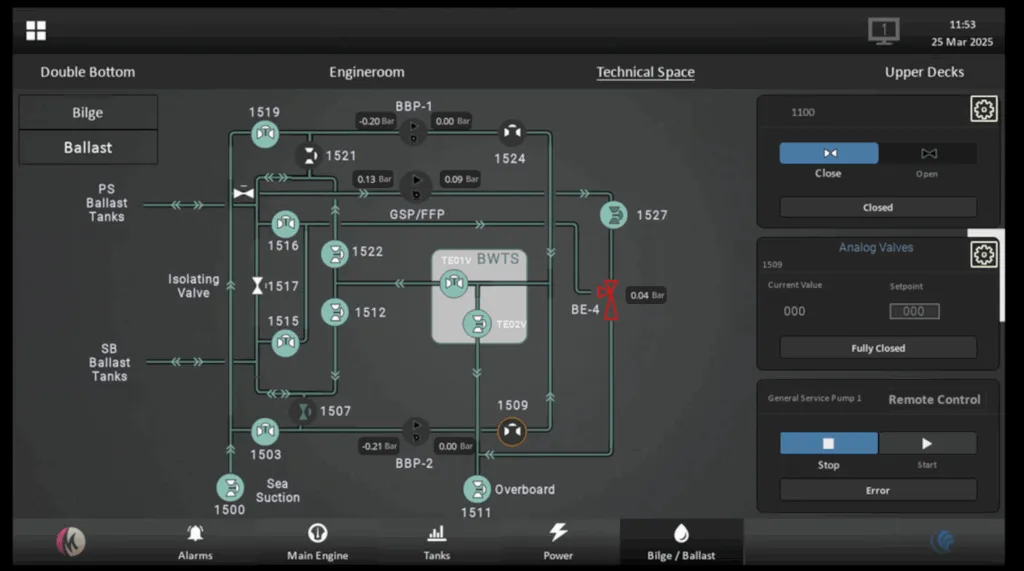Select sea suction valve 1500
The width and height of the screenshot is (1024, 571).
(x=230, y=487)
